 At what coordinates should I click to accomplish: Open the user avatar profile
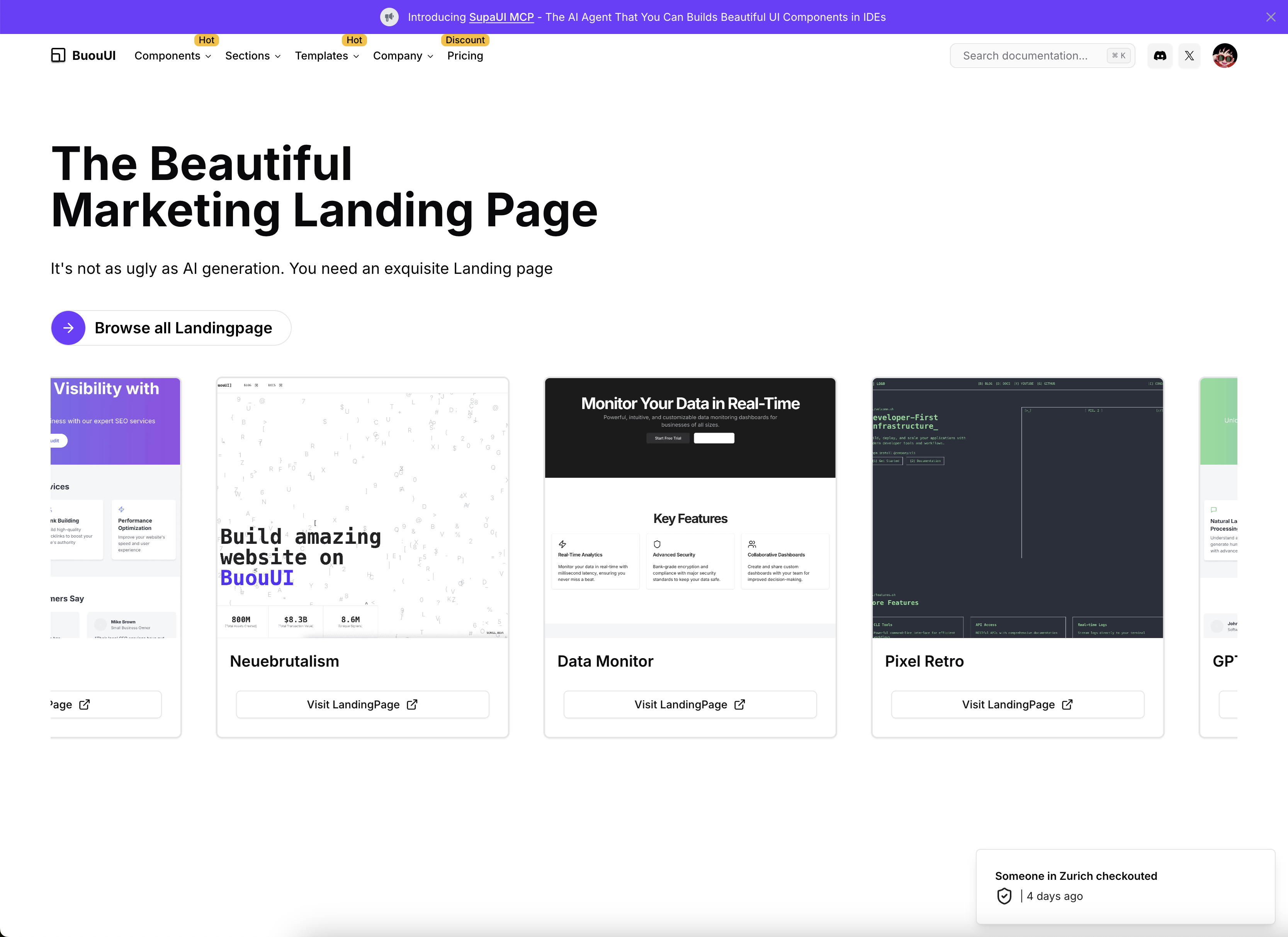click(x=1224, y=56)
